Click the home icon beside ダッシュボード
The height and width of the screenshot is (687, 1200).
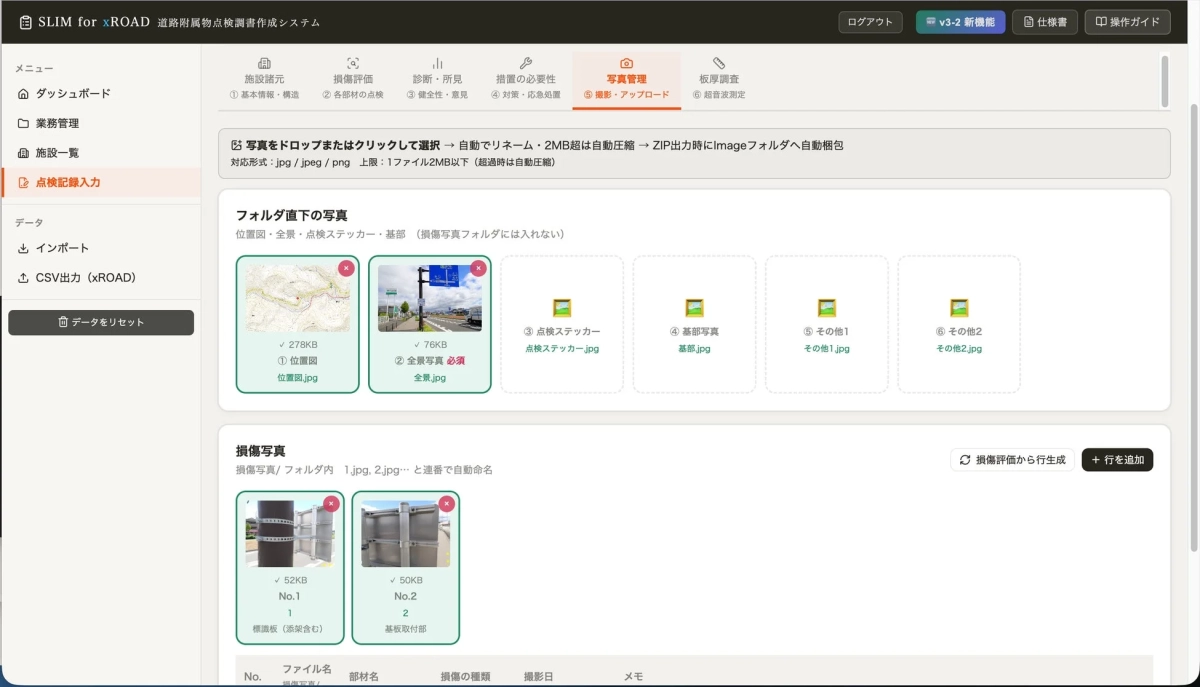click(x=23, y=93)
